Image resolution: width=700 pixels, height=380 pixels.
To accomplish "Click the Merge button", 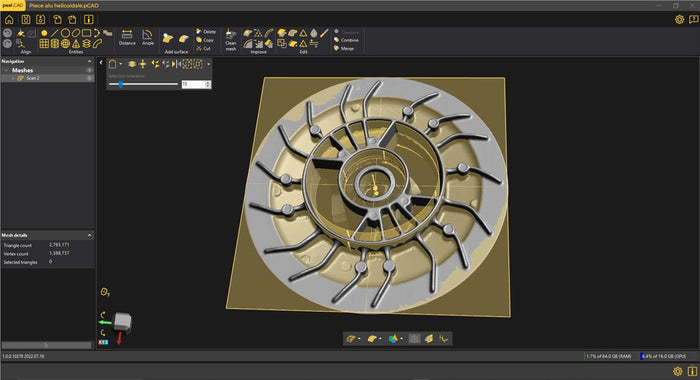I will point(344,48).
